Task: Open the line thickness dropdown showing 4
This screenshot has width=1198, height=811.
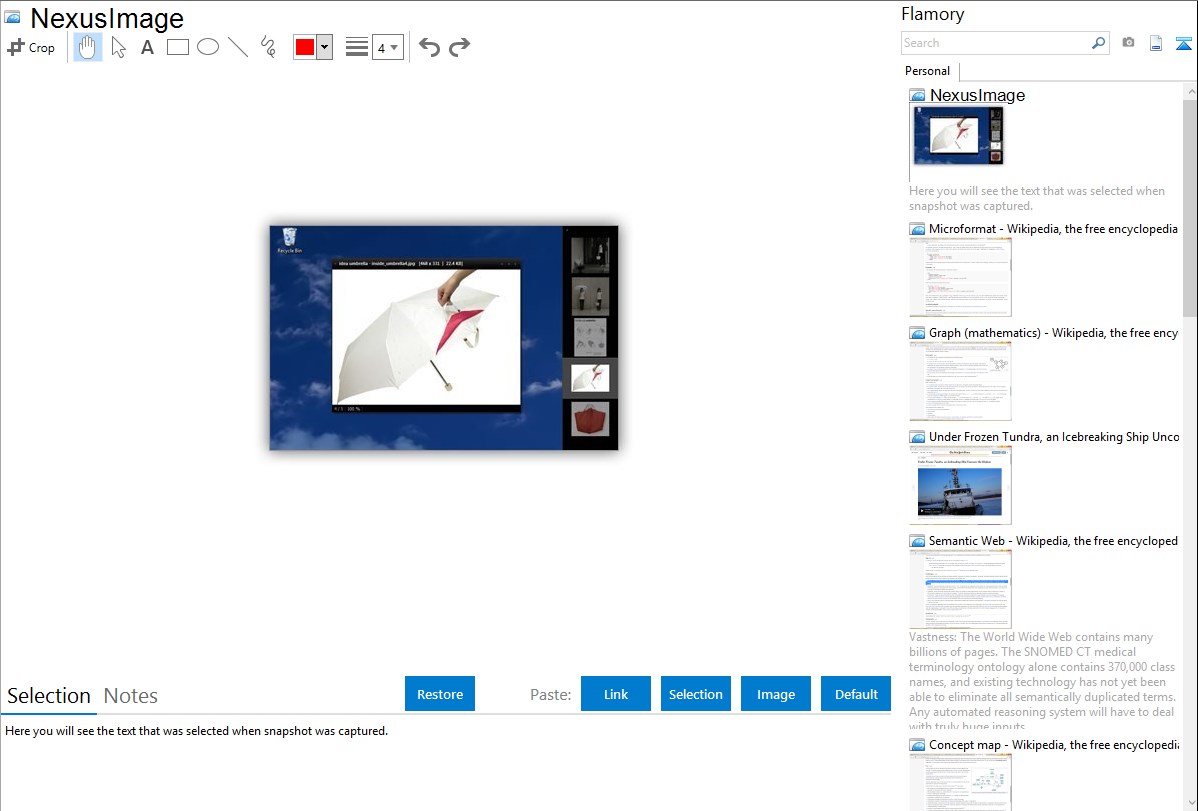Action: (x=387, y=47)
